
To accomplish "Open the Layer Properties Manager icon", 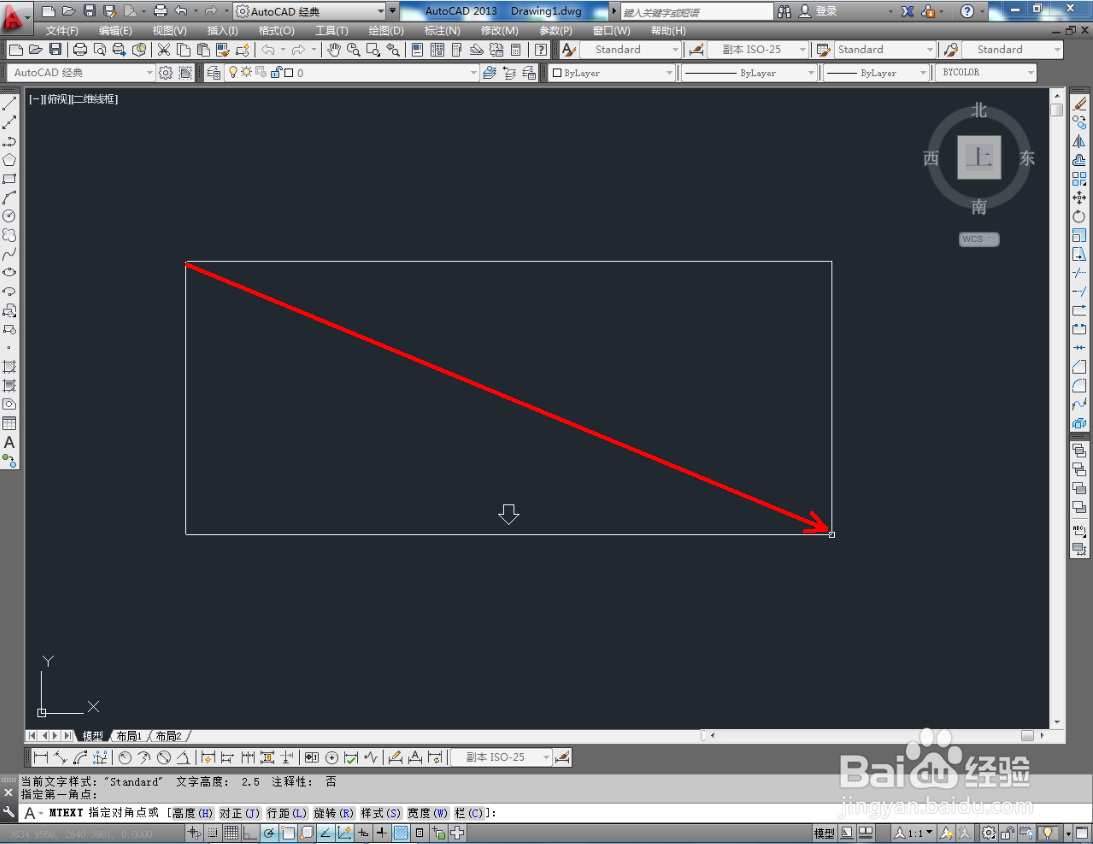I will click(213, 72).
